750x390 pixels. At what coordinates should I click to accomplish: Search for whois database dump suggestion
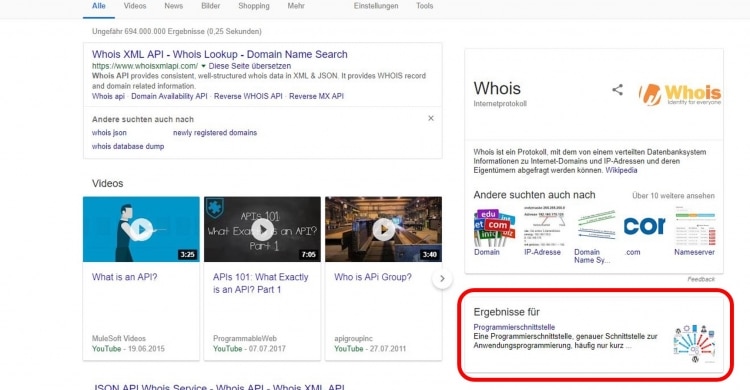[x=128, y=146]
